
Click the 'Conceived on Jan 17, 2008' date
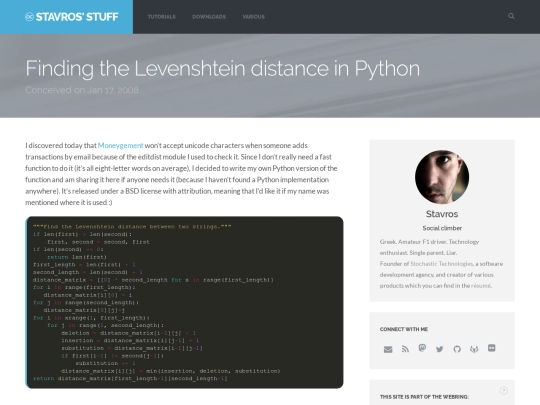click(x=82, y=90)
